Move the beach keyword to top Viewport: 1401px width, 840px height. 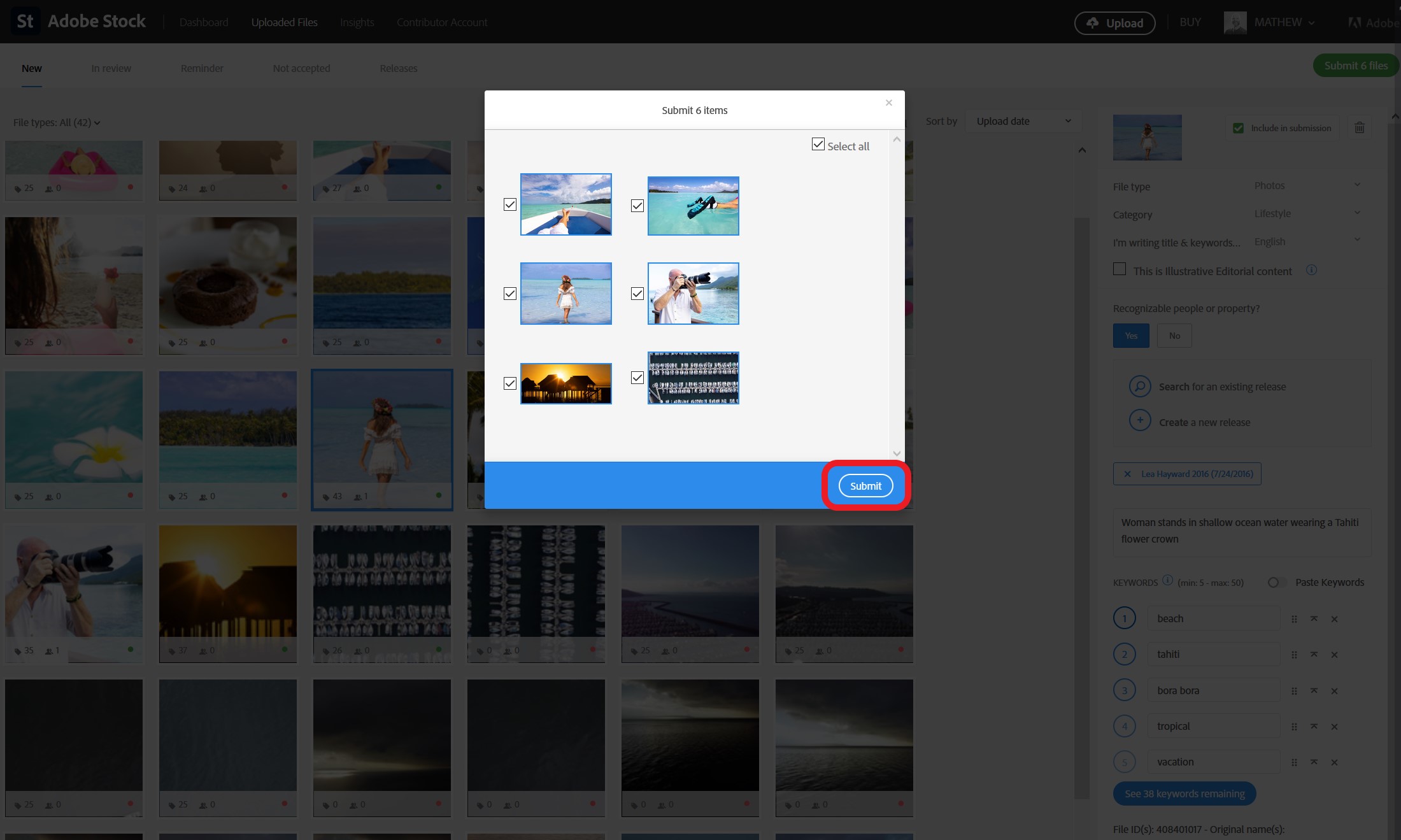tap(1314, 619)
